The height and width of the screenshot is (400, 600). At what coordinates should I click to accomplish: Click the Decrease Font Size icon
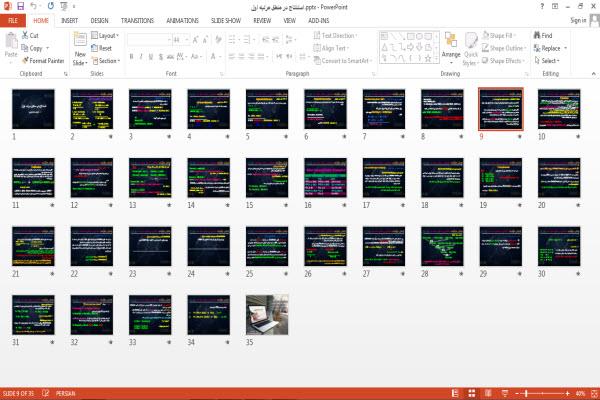click(x=205, y=40)
